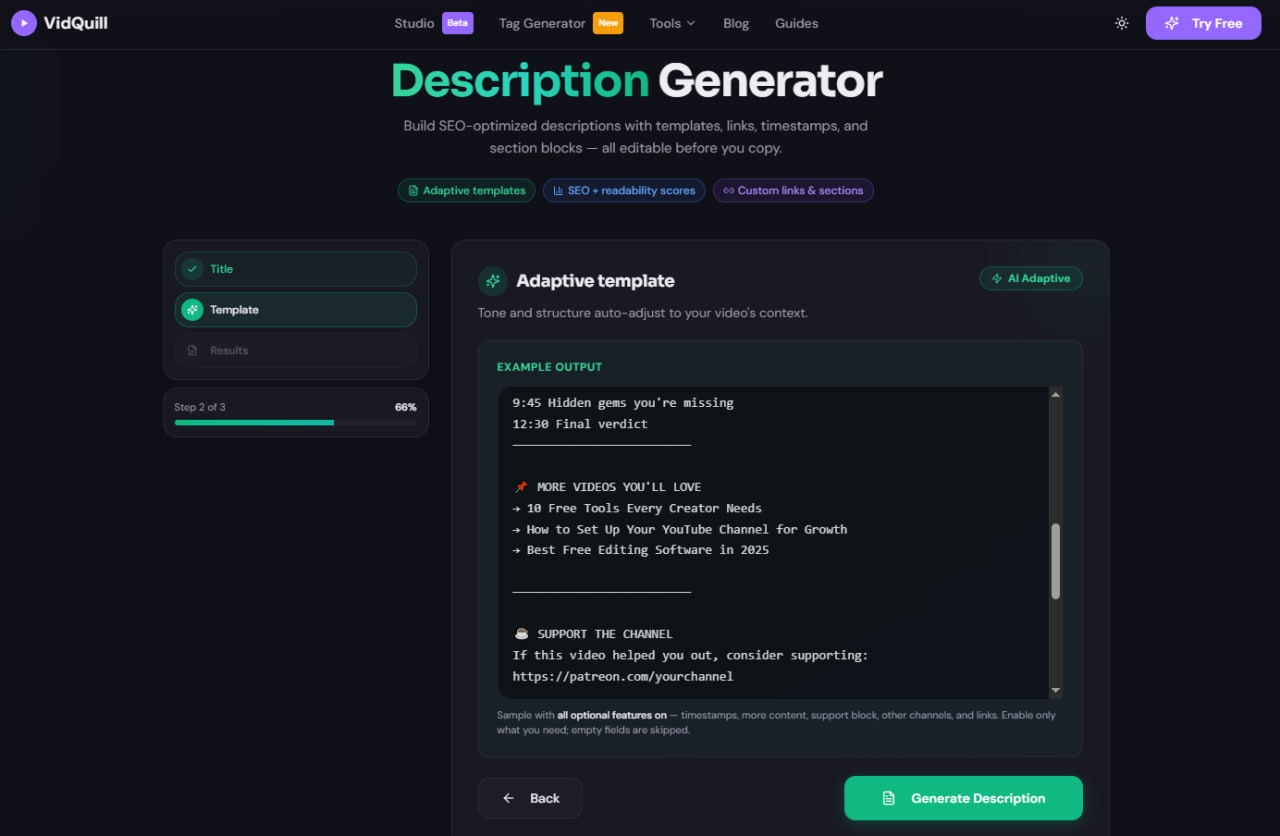Click the patreon.com/yourchannel URL text
This screenshot has width=1280, height=836.
[623, 676]
